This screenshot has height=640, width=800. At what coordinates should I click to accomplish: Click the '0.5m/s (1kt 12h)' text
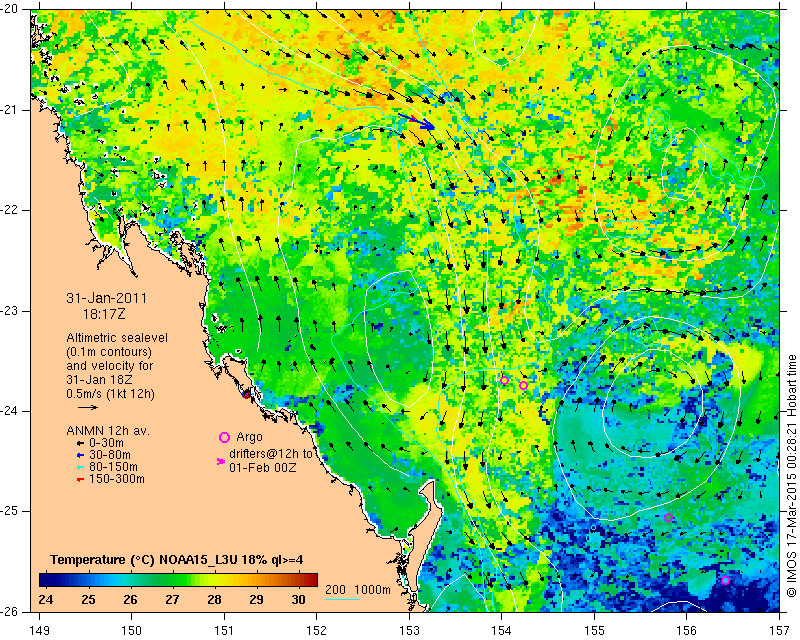(x=110, y=394)
